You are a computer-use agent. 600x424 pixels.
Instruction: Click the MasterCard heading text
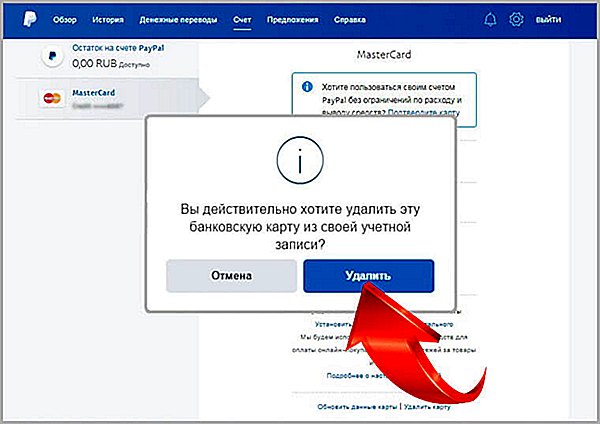(x=384, y=54)
